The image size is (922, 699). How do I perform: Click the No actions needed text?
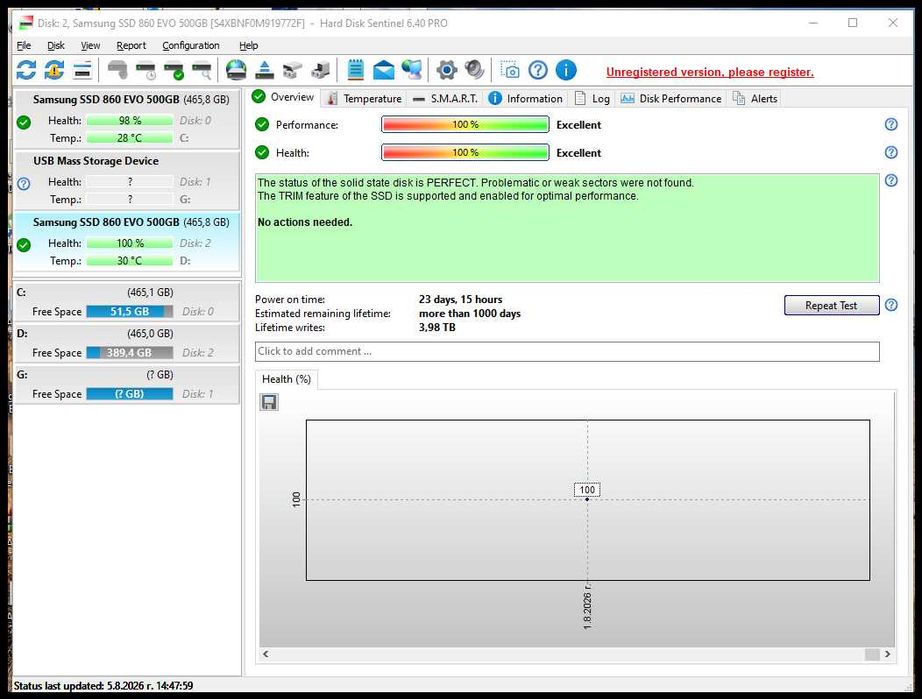point(305,222)
